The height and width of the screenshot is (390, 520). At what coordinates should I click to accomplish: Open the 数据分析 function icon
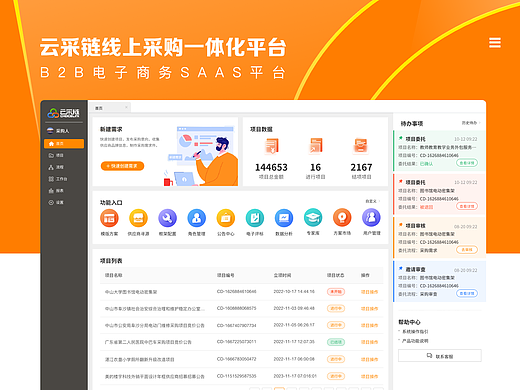pos(284,218)
